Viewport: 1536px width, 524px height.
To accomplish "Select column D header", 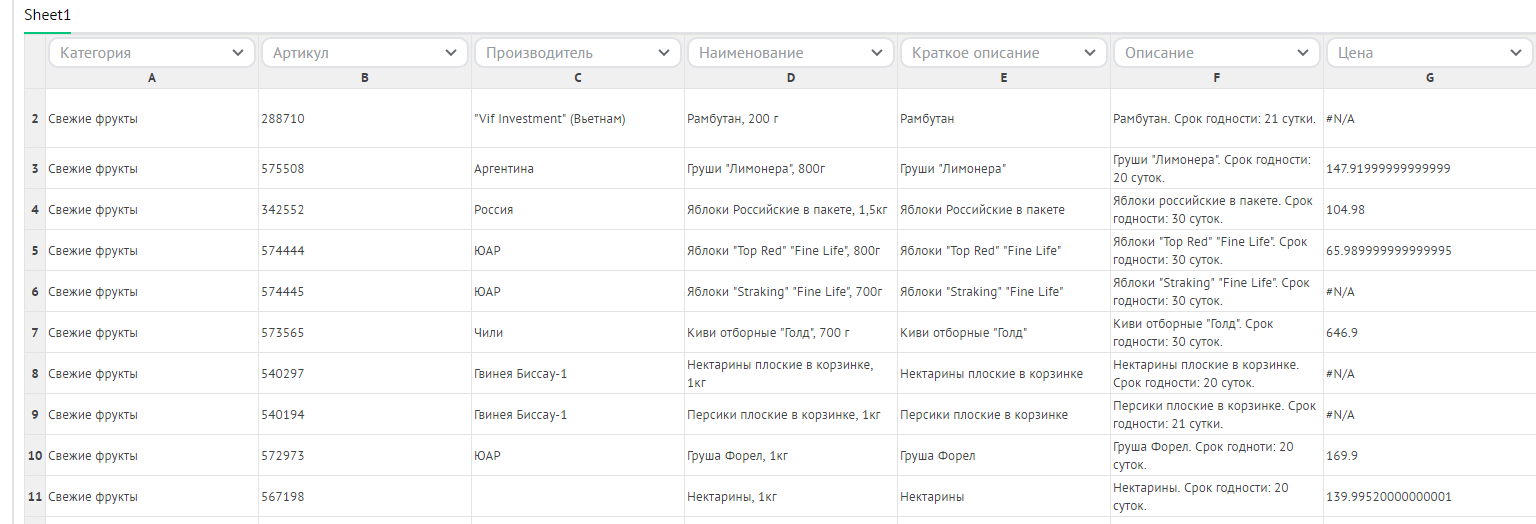I will point(790,78).
